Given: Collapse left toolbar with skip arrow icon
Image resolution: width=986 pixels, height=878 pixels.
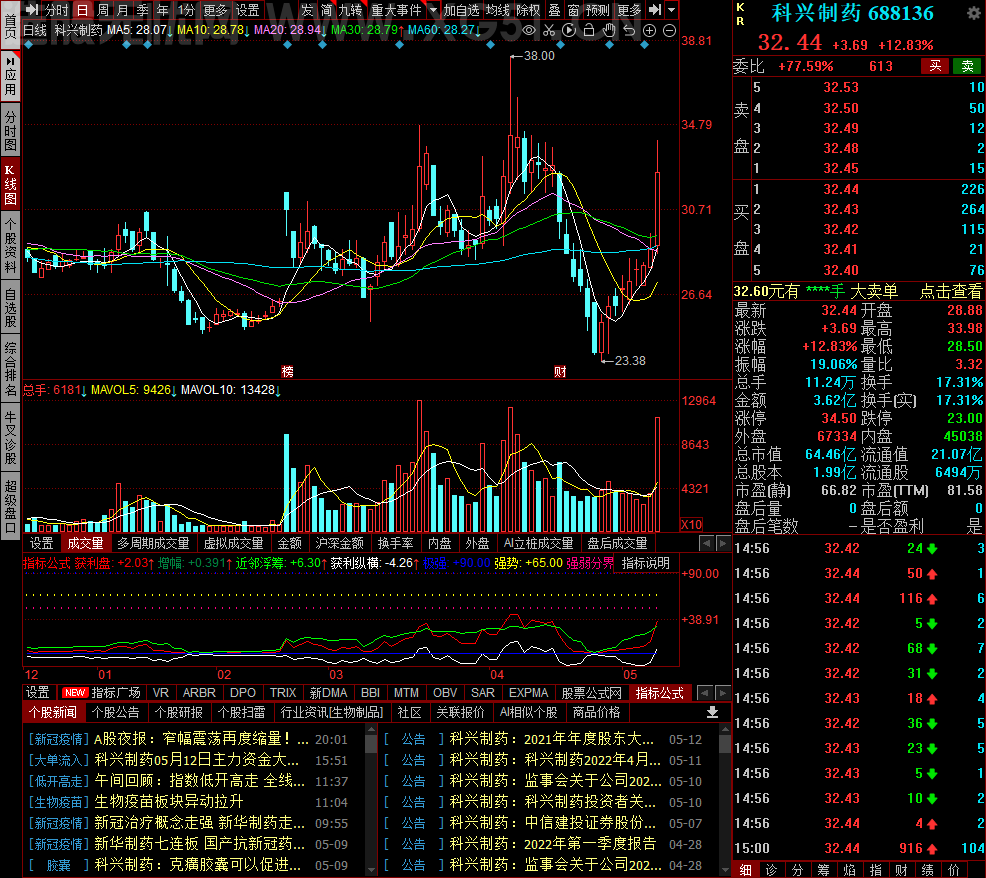Looking at the screenshot, I should pos(31,9).
